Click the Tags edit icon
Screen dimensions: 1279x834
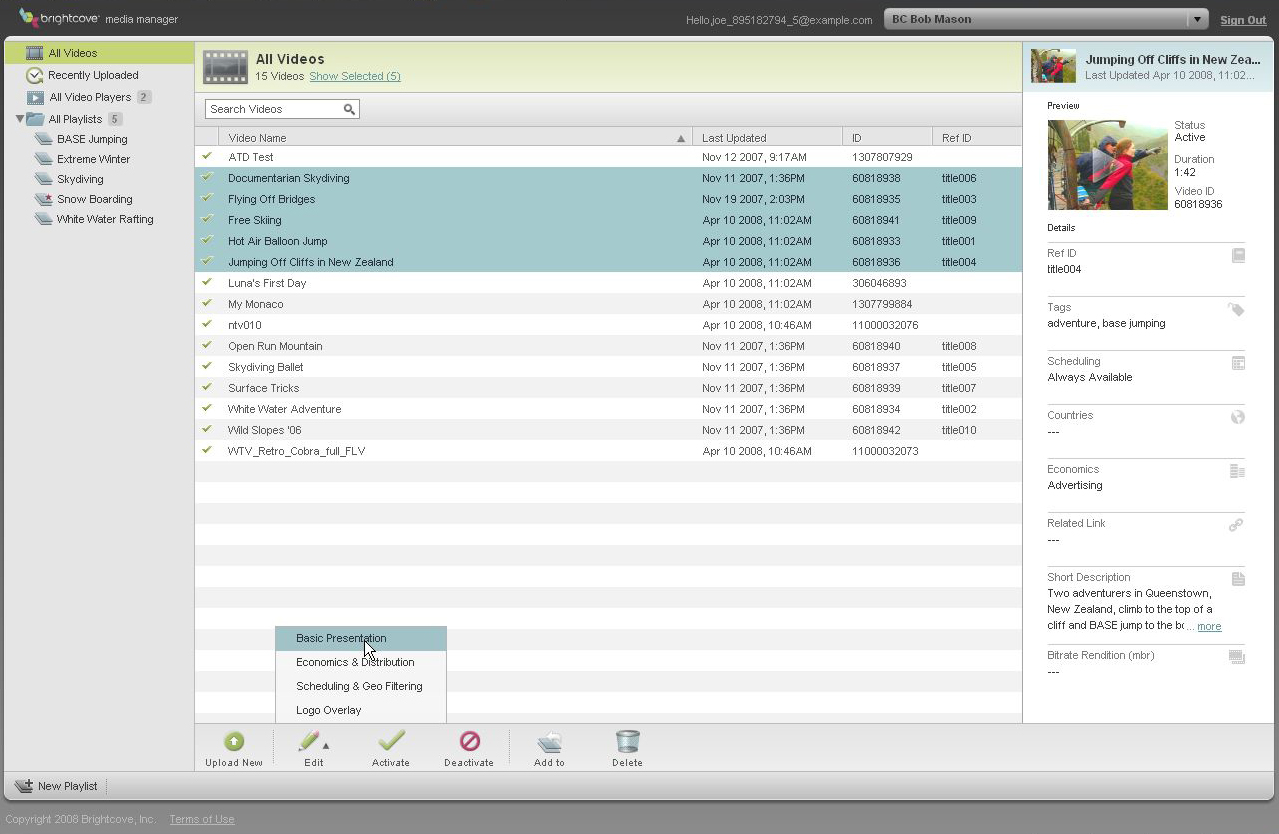[x=1237, y=310]
